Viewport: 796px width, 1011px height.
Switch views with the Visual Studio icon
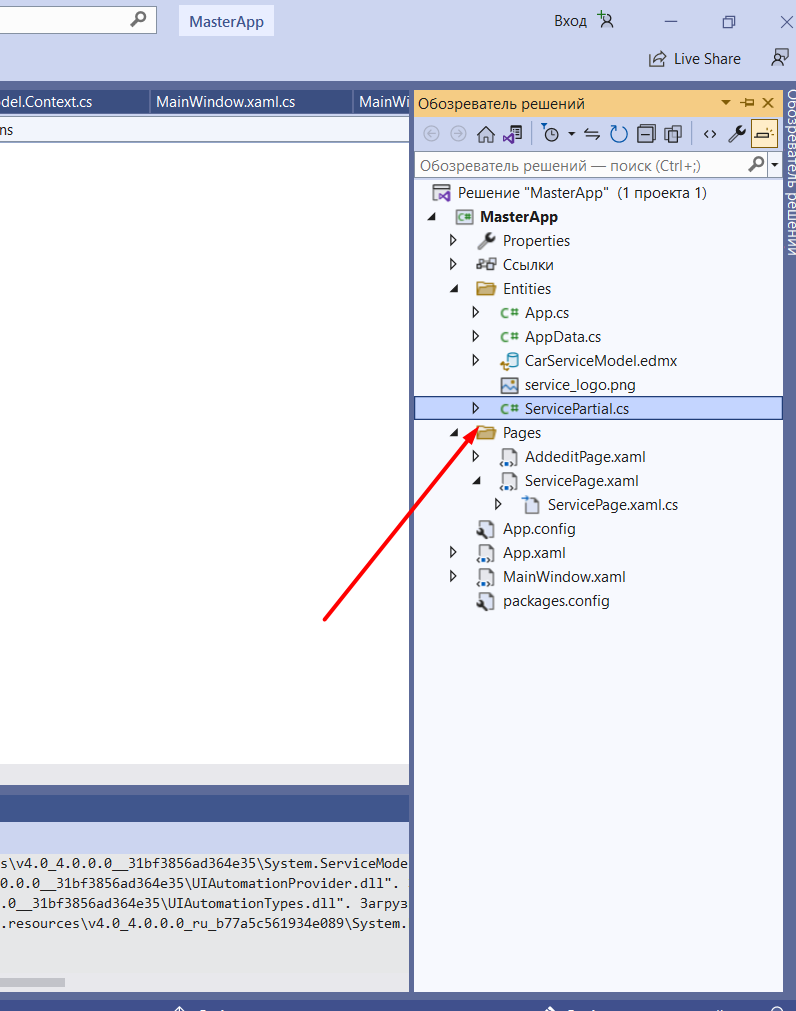click(512, 134)
